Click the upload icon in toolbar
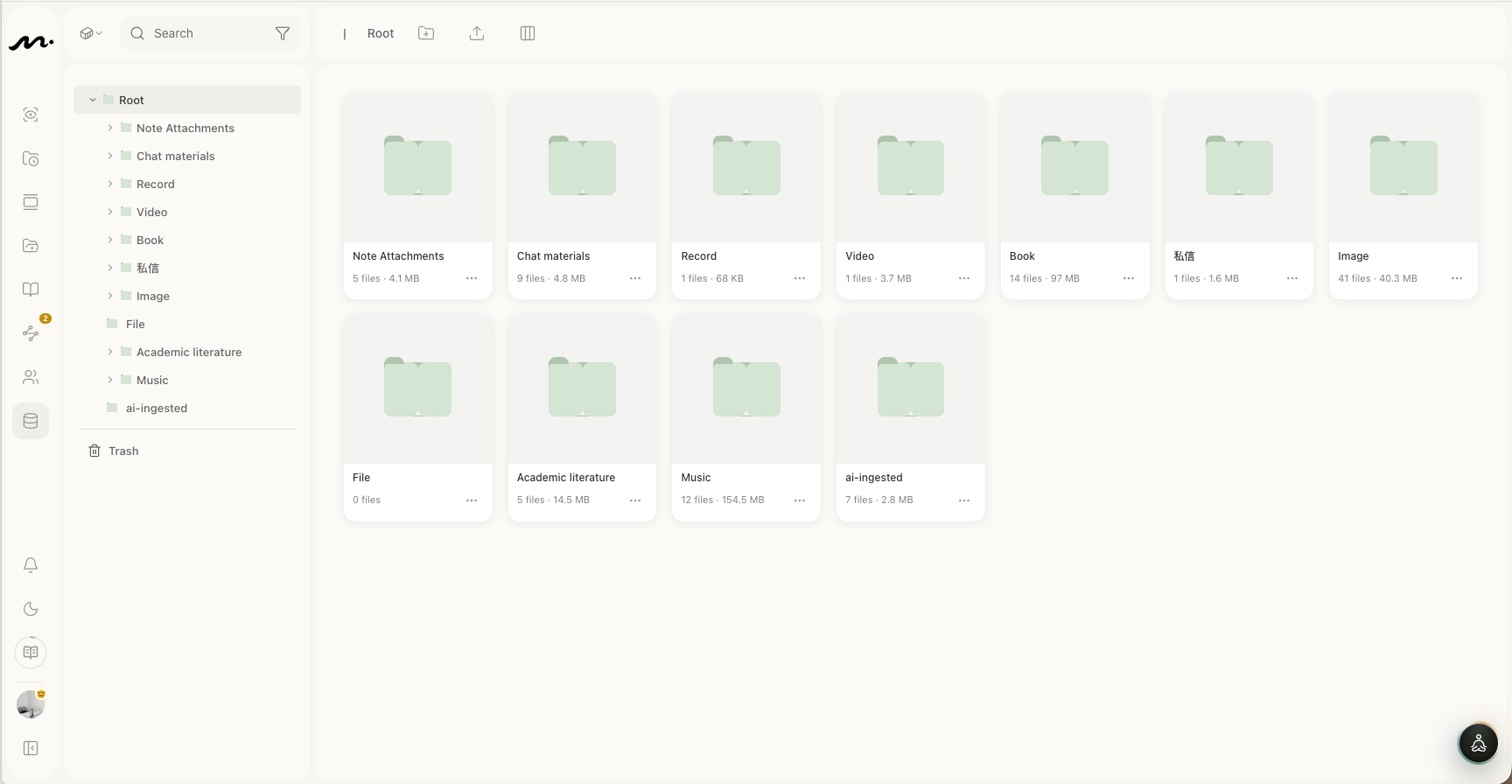The image size is (1512, 784). click(477, 33)
